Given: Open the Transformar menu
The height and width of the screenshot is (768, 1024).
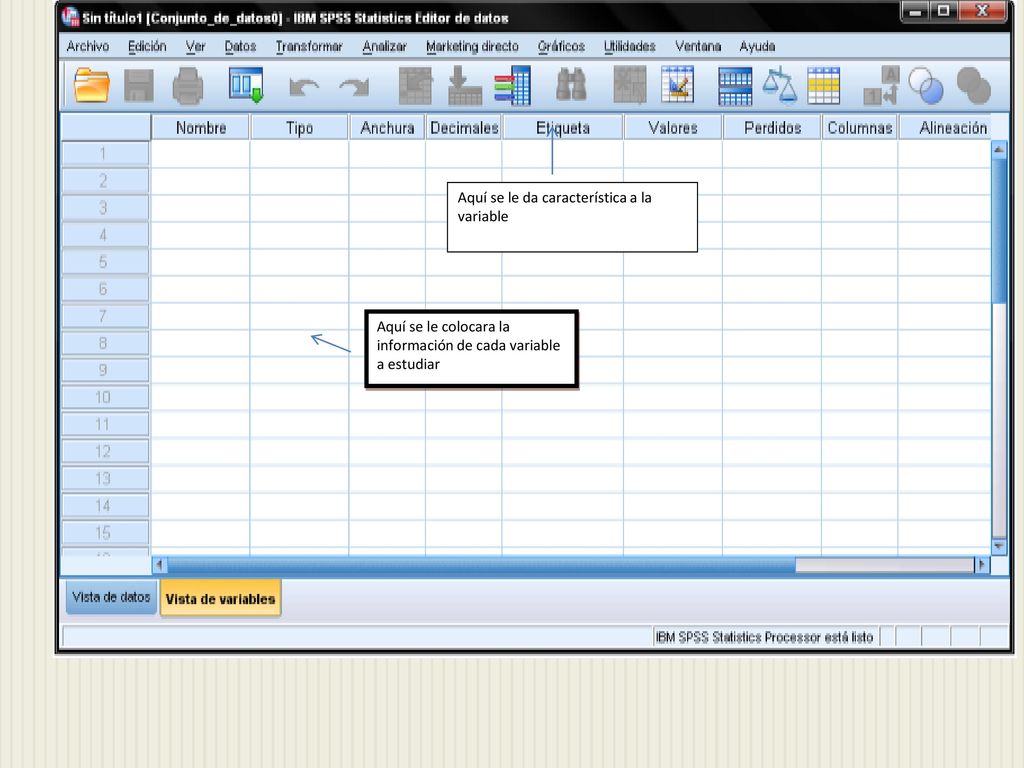Looking at the screenshot, I should [x=309, y=46].
